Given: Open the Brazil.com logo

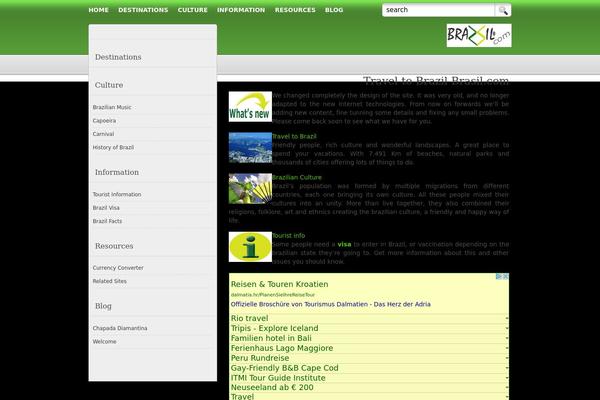Looking at the screenshot, I should coord(479,36).
